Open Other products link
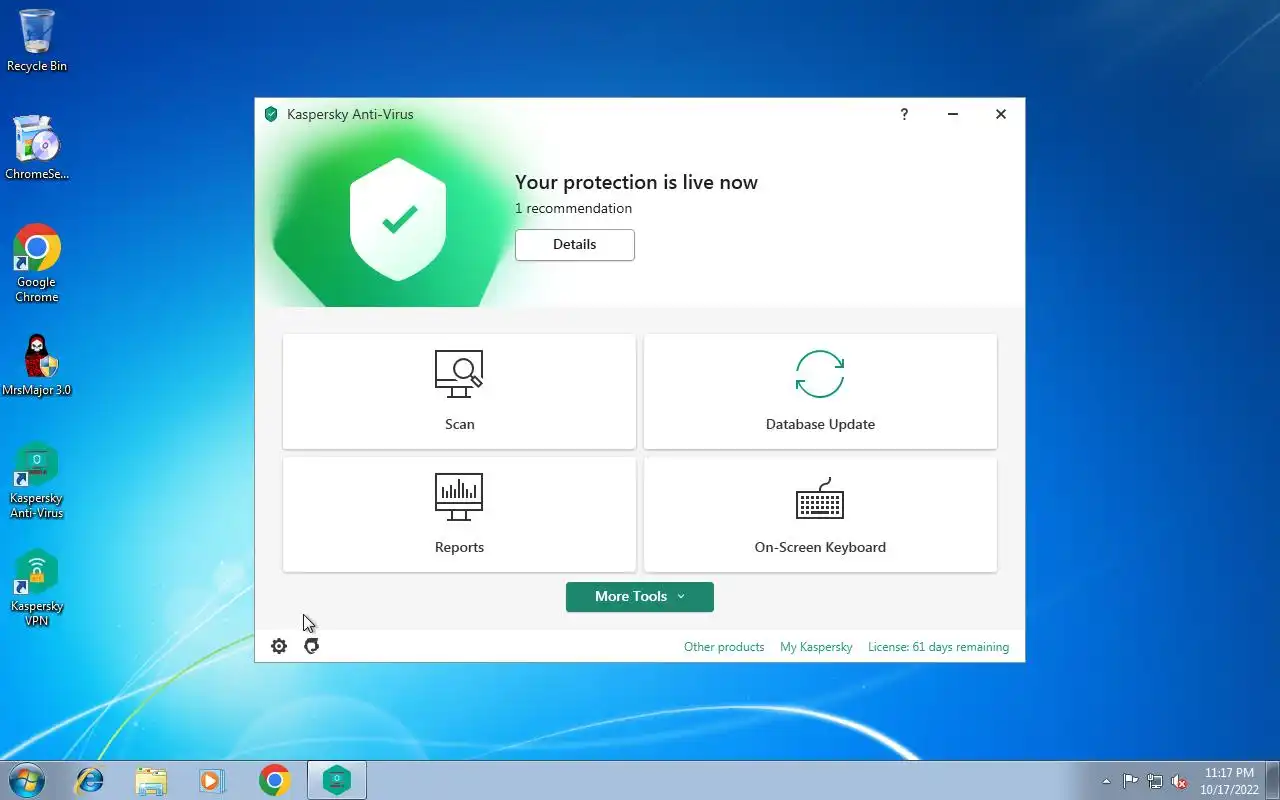Viewport: 1280px width, 800px height. tap(724, 647)
